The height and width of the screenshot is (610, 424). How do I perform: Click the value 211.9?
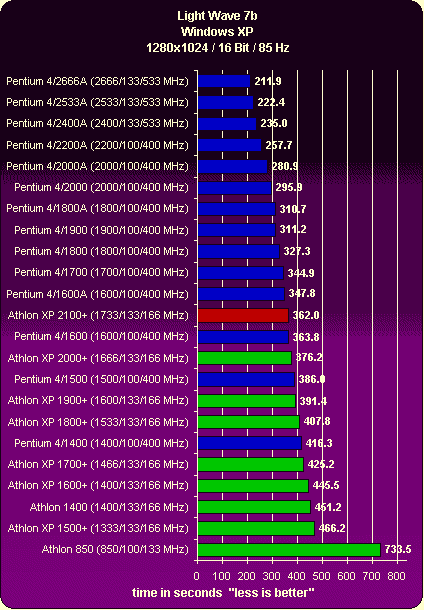pos(268,81)
